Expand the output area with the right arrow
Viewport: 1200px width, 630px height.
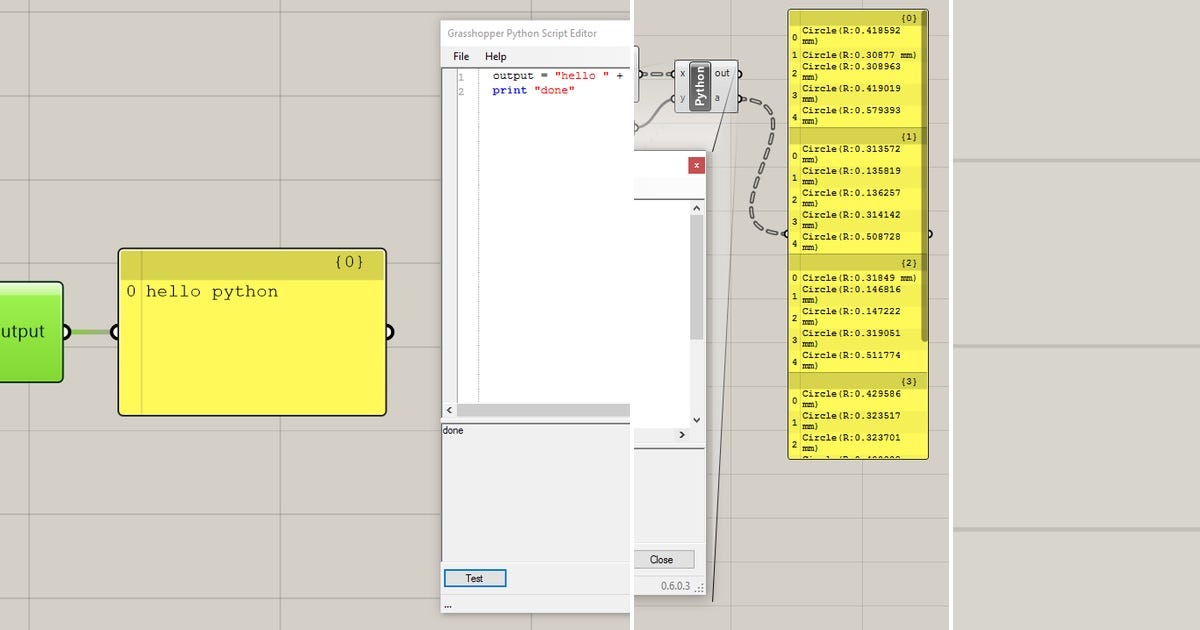tap(682, 433)
